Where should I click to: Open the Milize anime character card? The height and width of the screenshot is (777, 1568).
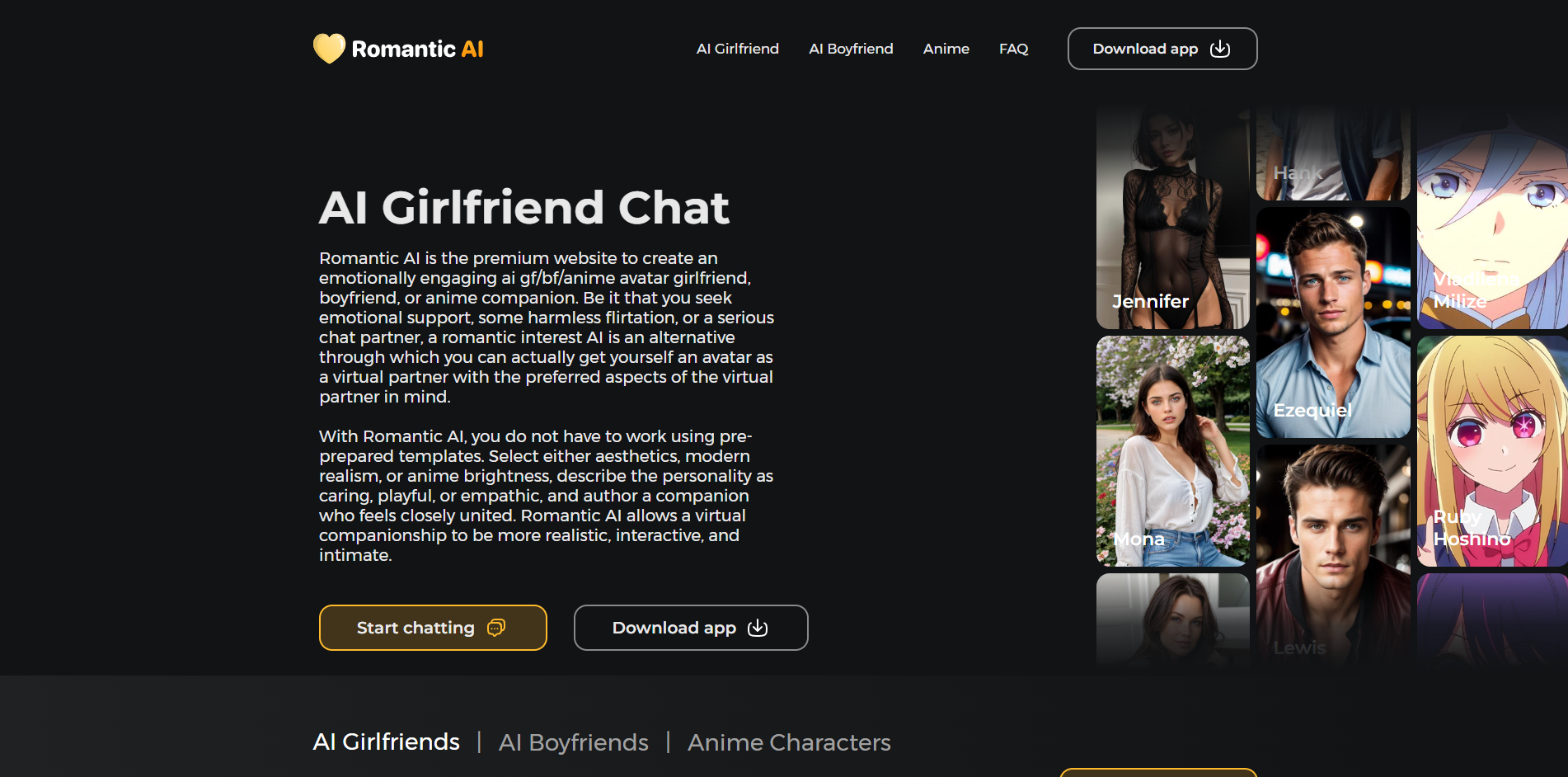pyautogui.click(x=1492, y=218)
